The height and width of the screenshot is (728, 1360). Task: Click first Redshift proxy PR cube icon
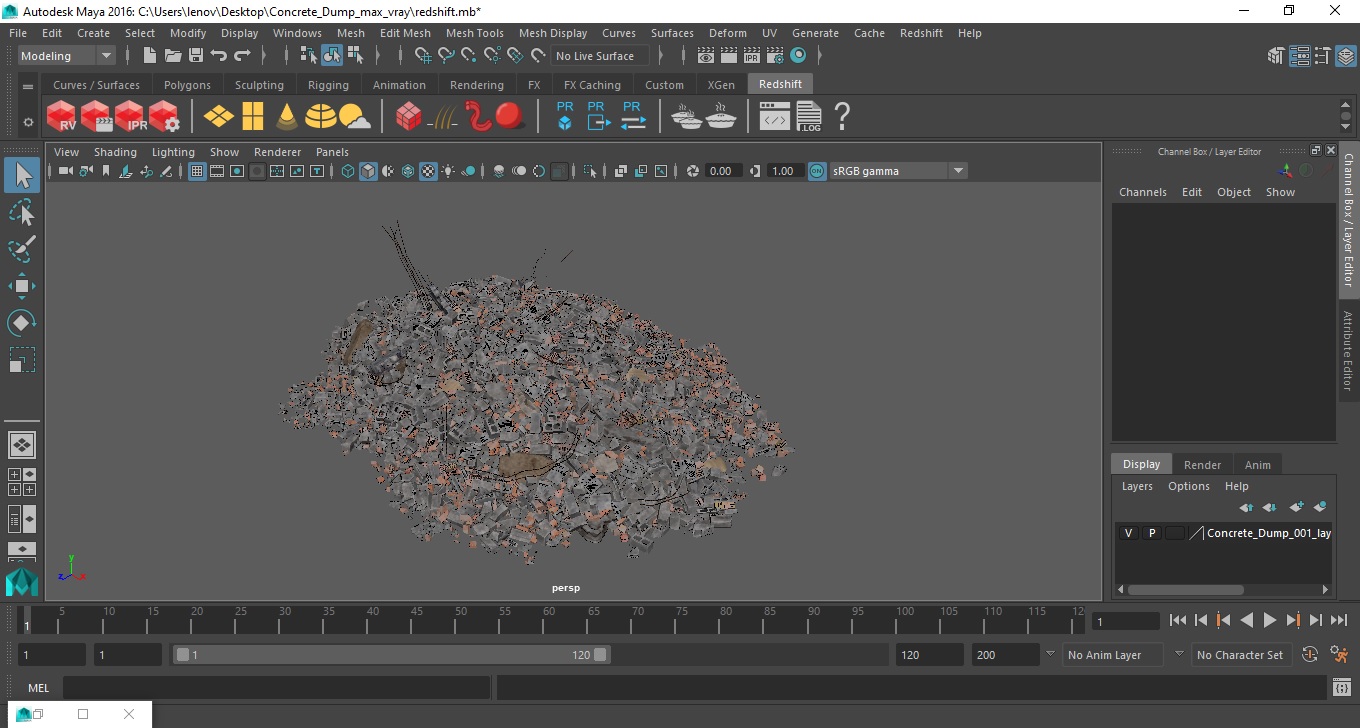565,116
